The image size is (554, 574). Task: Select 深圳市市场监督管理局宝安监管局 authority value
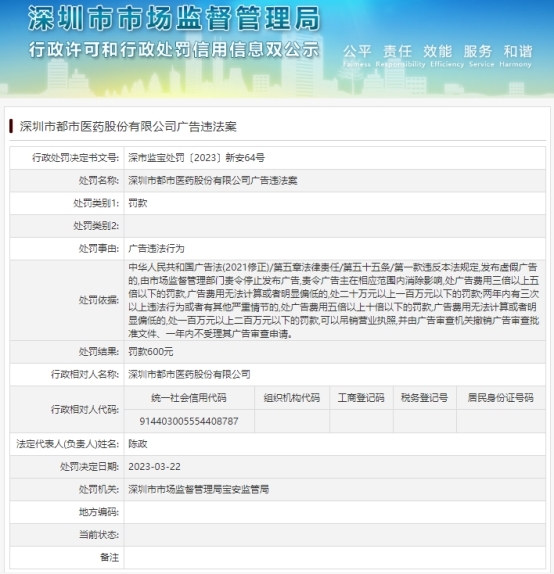(198, 489)
